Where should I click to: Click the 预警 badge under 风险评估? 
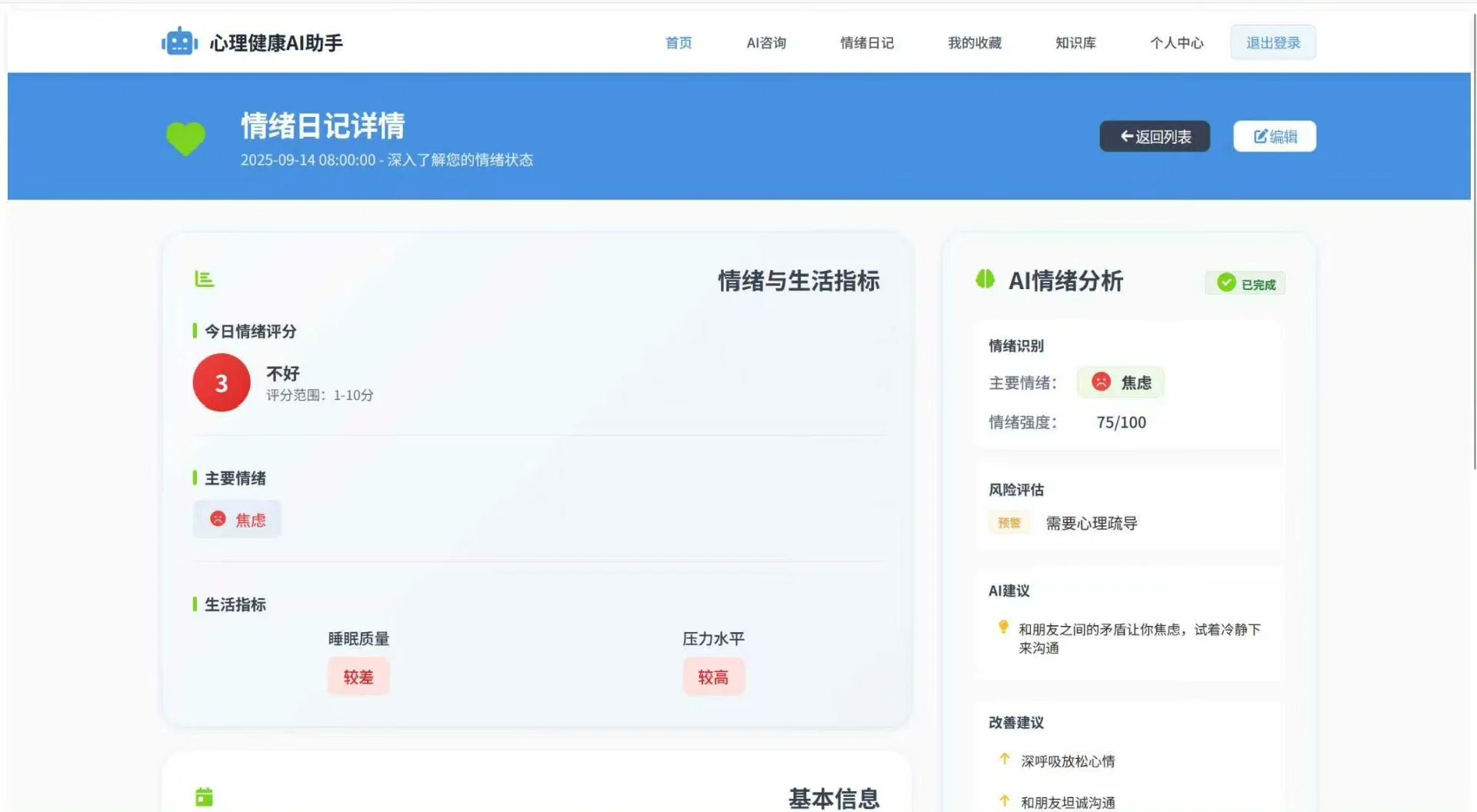[x=1009, y=522]
